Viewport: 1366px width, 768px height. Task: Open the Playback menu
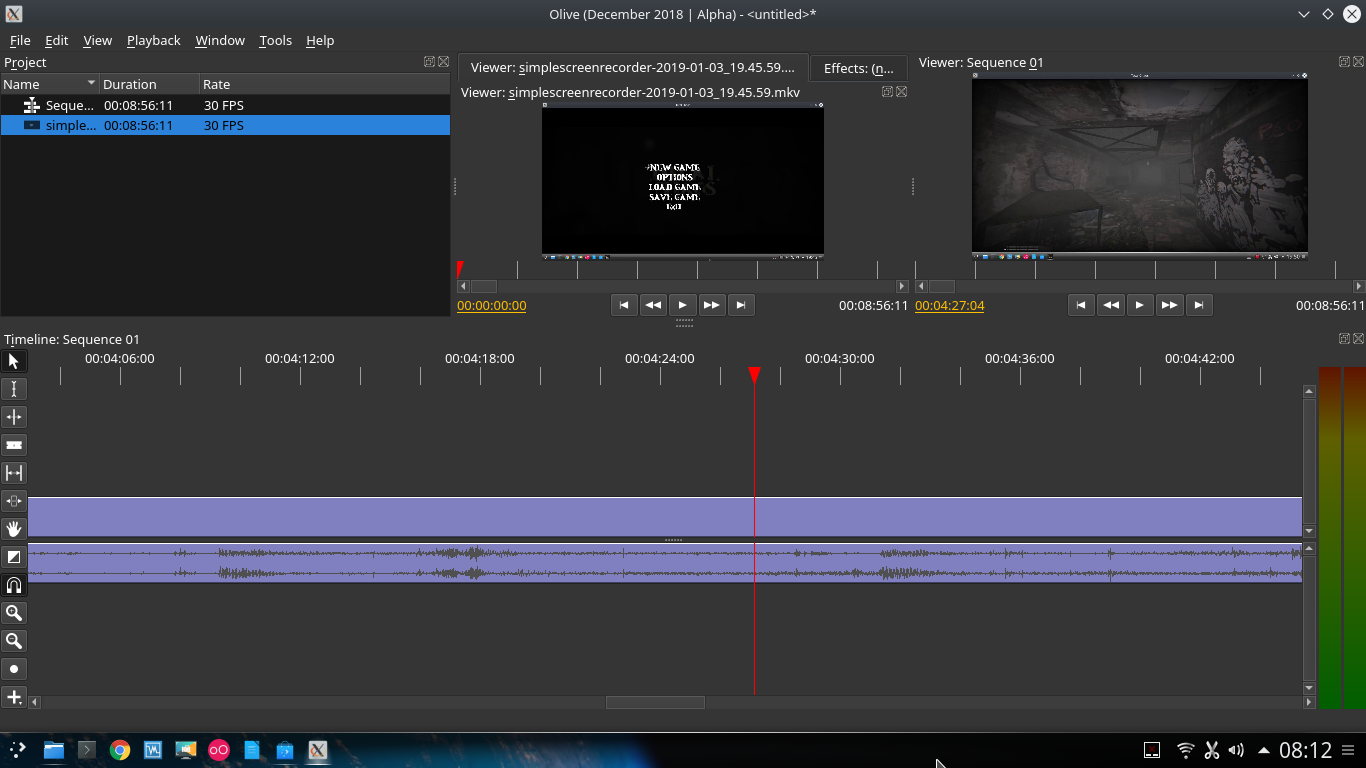point(153,40)
